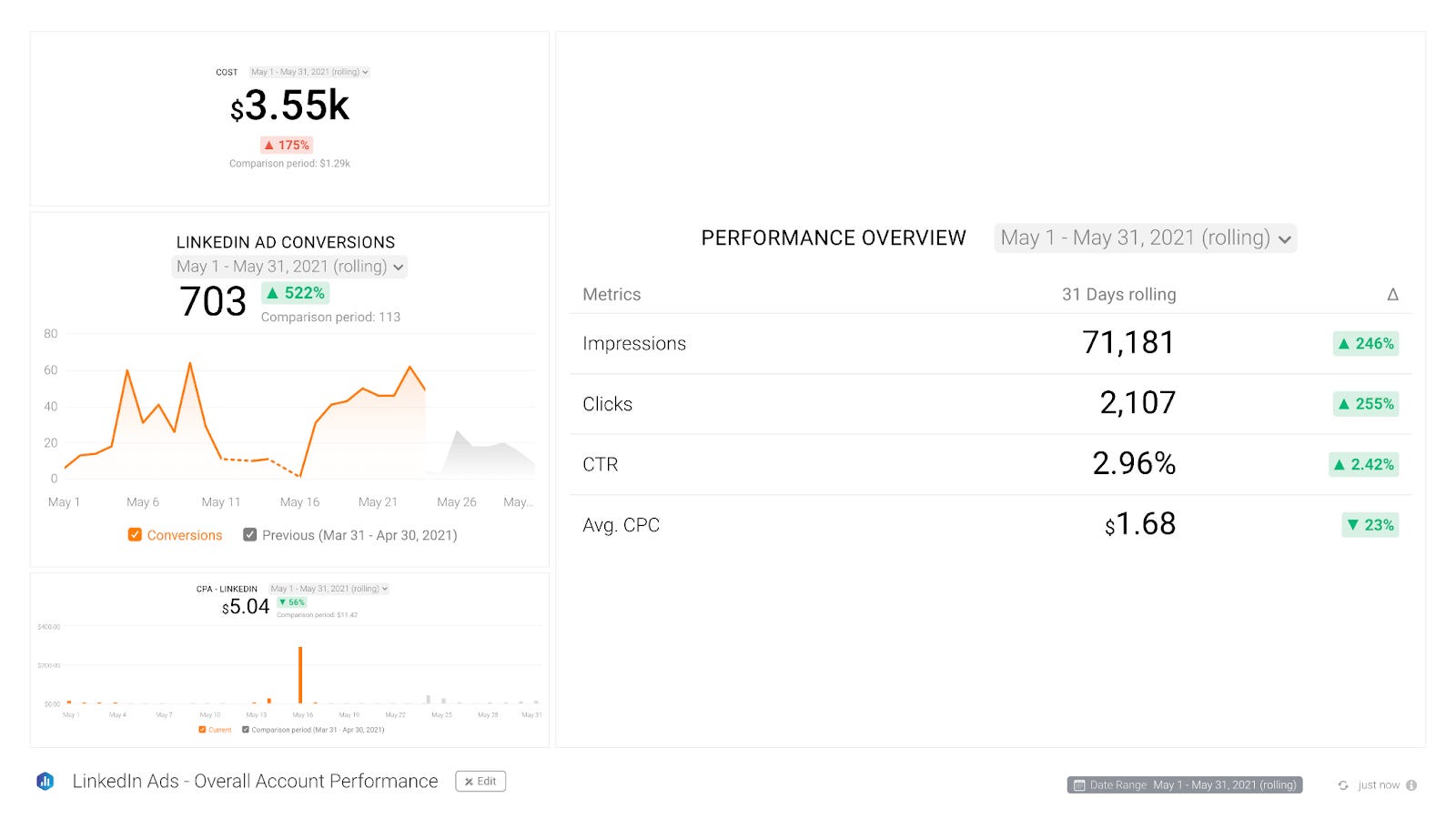Click the green 522% badge beside the 703 conversions
The image size is (1456, 819).
(295, 292)
